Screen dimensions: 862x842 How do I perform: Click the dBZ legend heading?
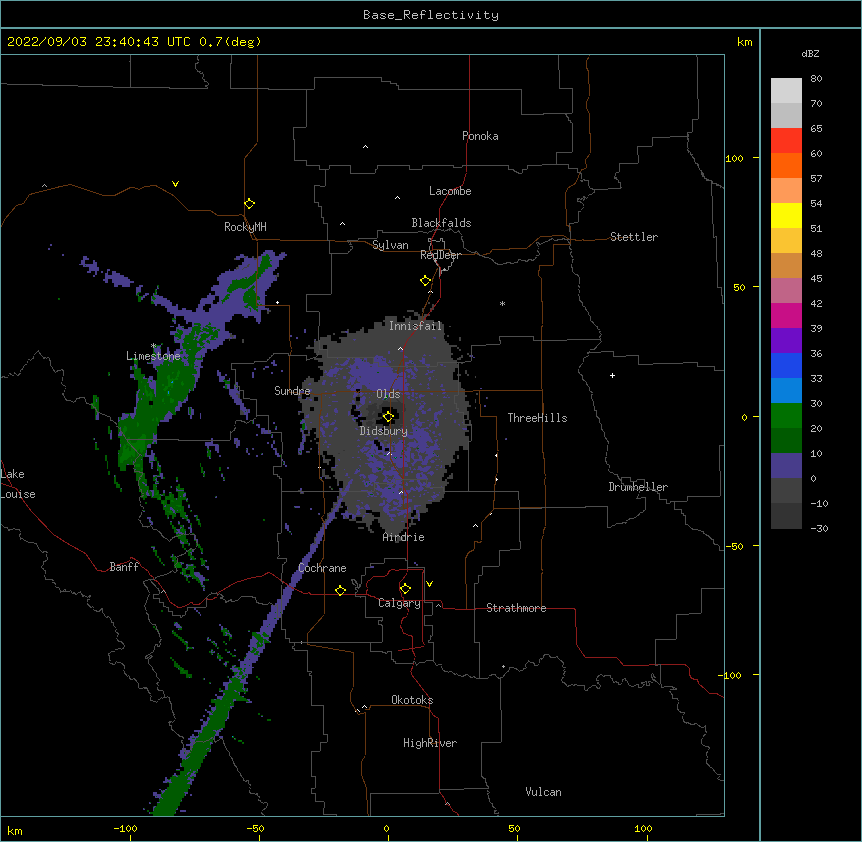tap(810, 53)
